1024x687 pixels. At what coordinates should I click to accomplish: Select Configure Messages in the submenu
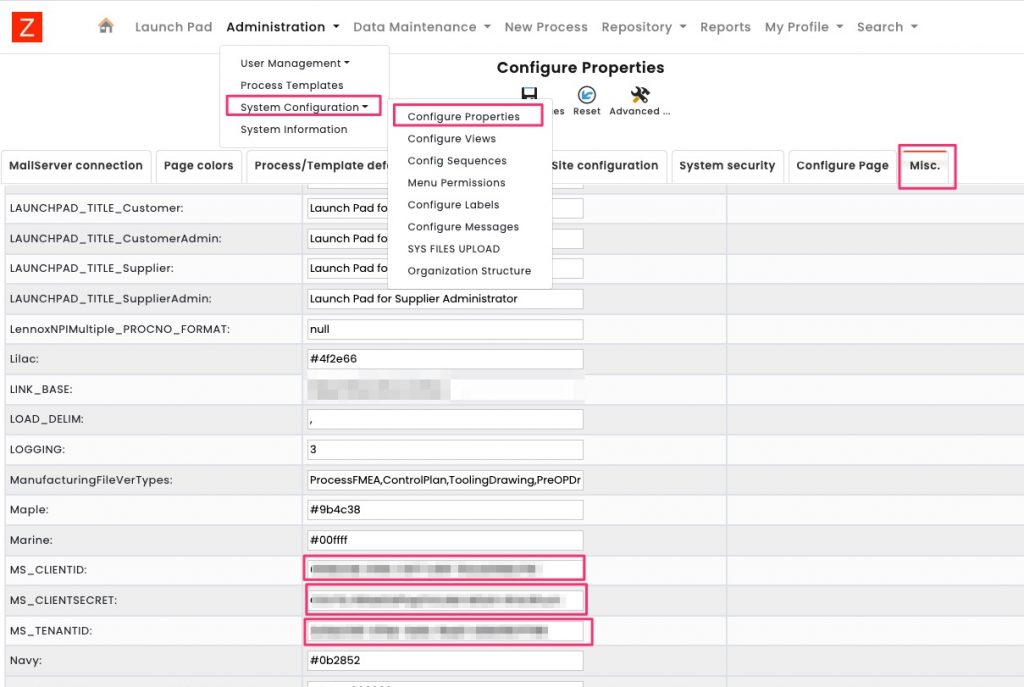(x=463, y=227)
